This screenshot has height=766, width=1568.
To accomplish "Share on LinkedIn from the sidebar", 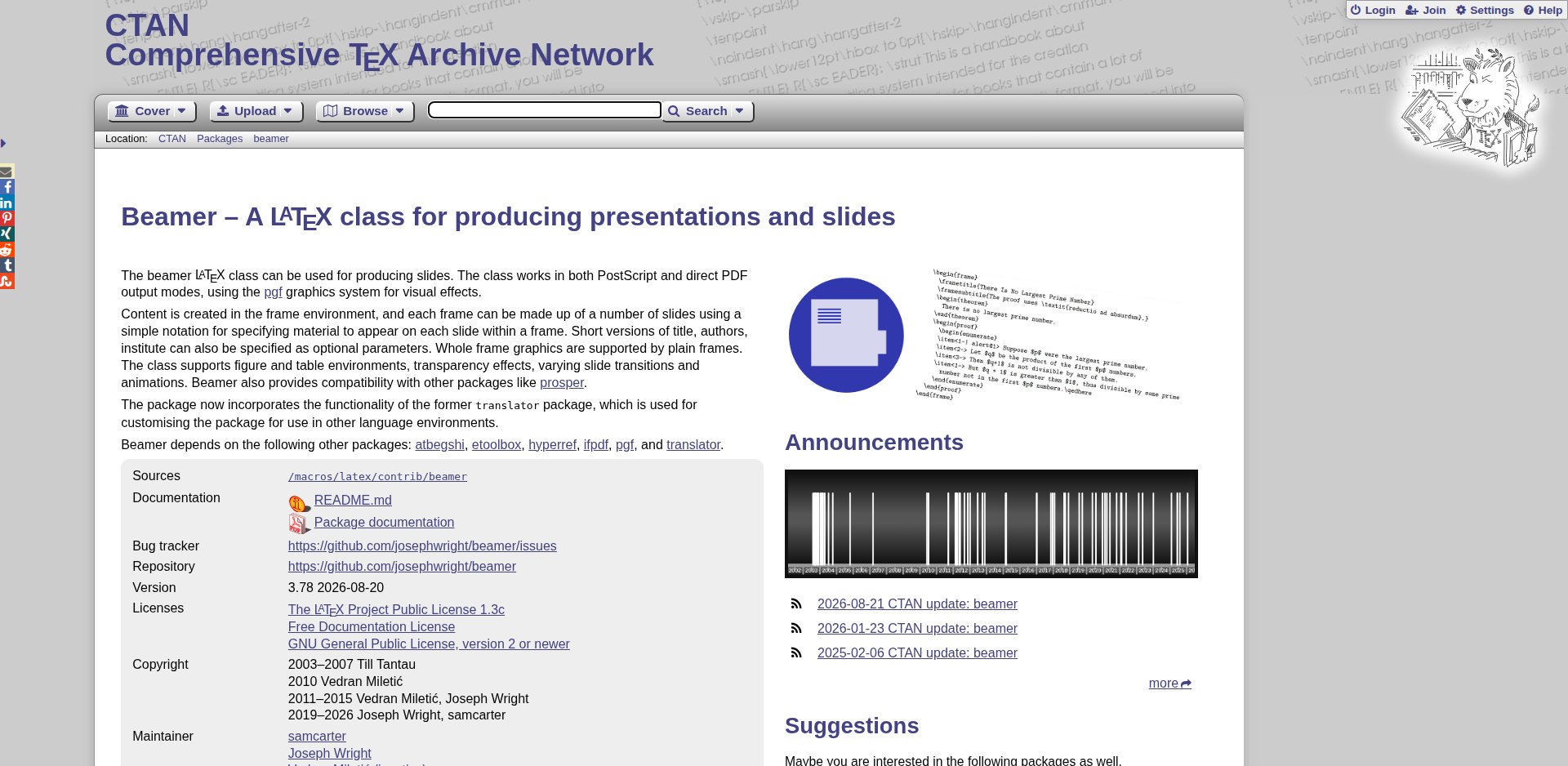I will [x=7, y=203].
